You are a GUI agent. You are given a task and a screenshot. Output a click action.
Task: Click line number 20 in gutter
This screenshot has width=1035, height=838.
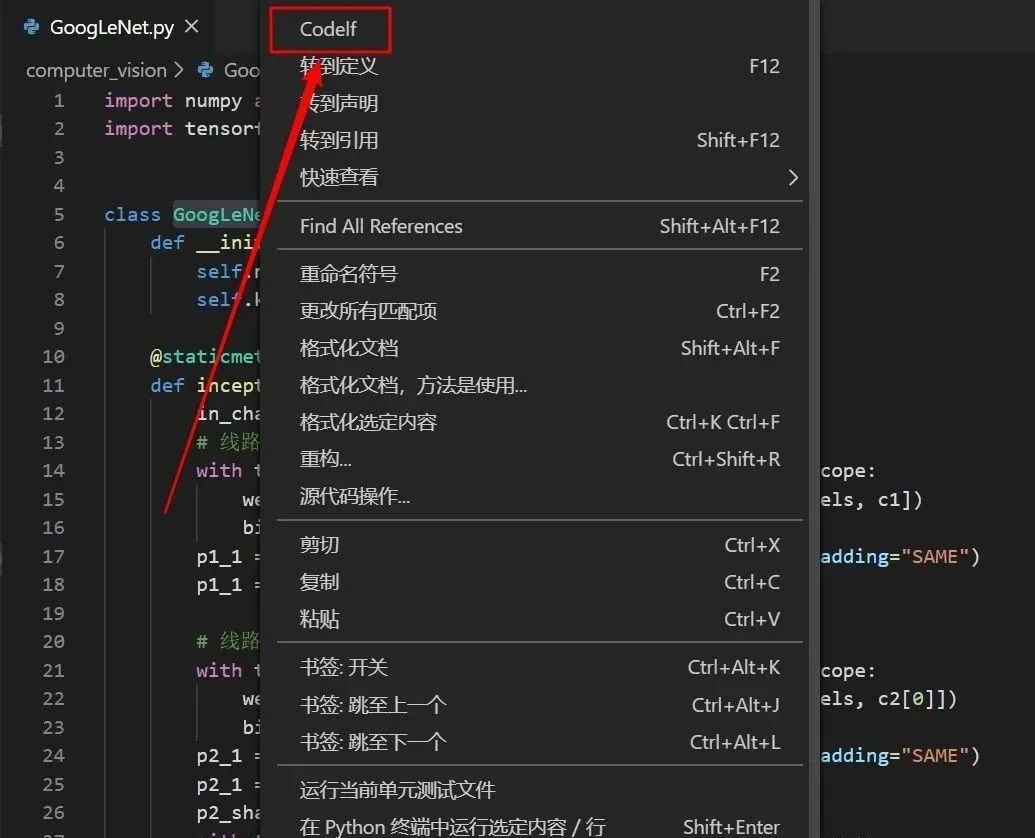click(53, 641)
